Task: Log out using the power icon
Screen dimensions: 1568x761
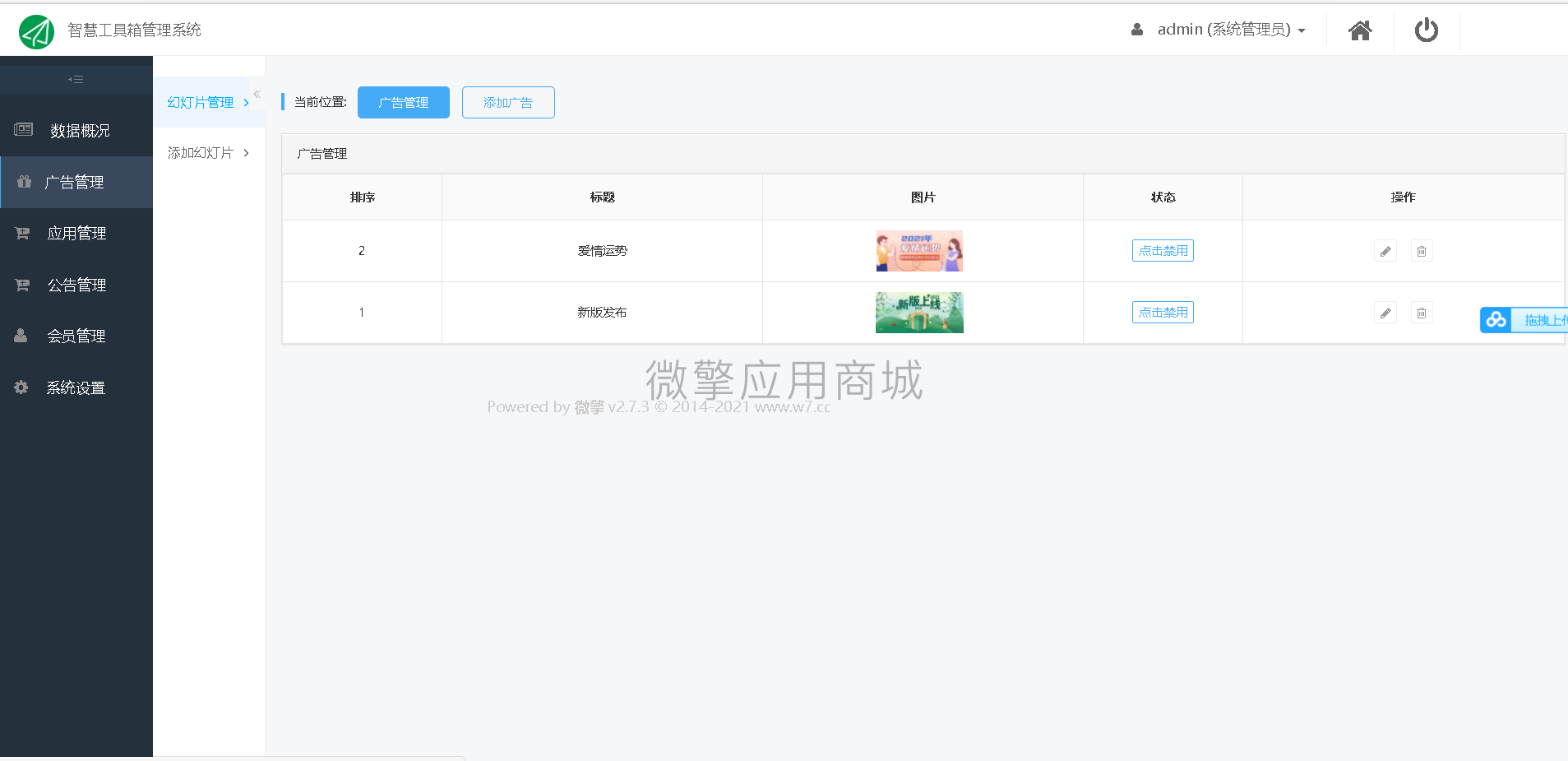Action: 1426,30
